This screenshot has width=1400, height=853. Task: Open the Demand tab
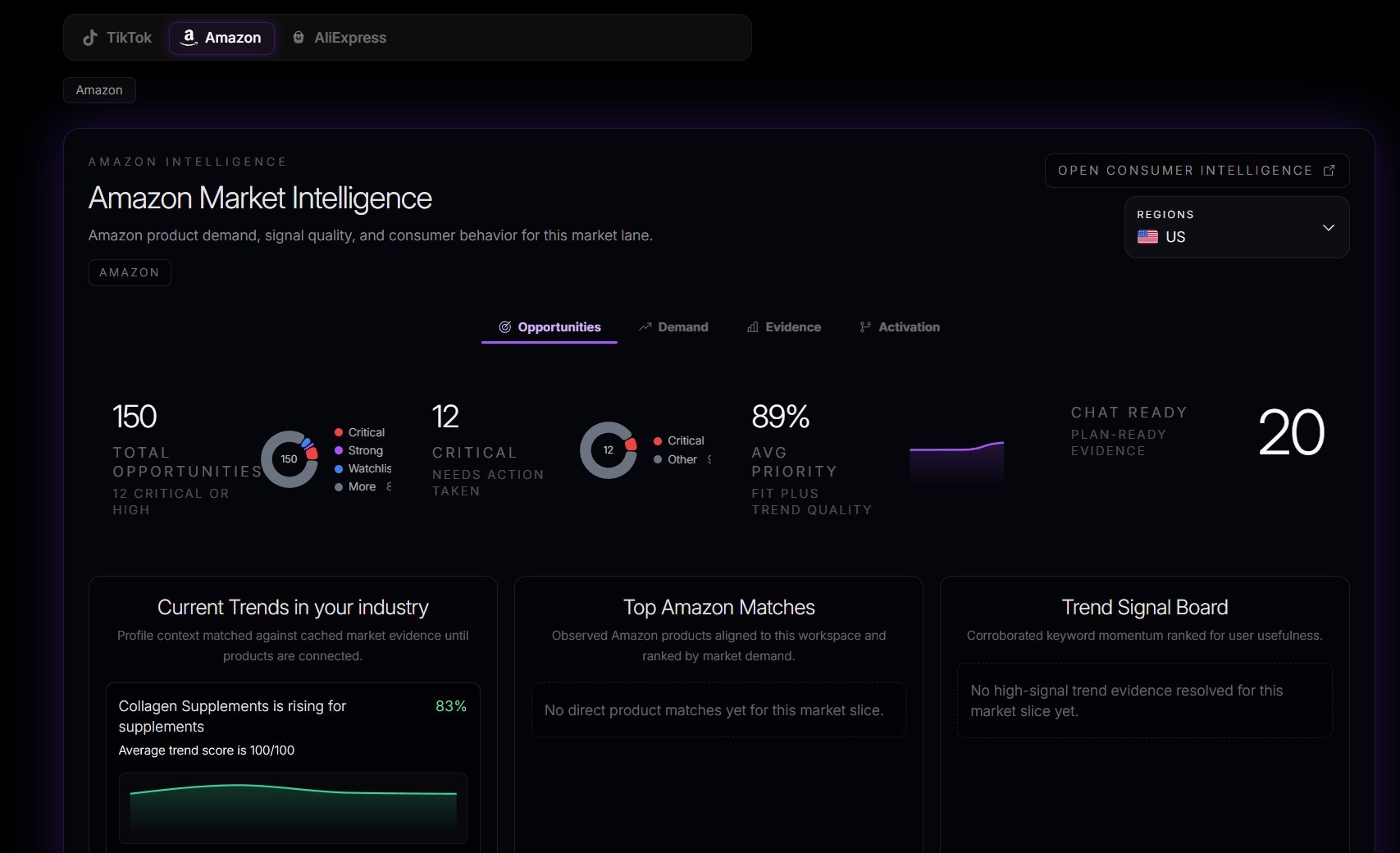tap(673, 327)
